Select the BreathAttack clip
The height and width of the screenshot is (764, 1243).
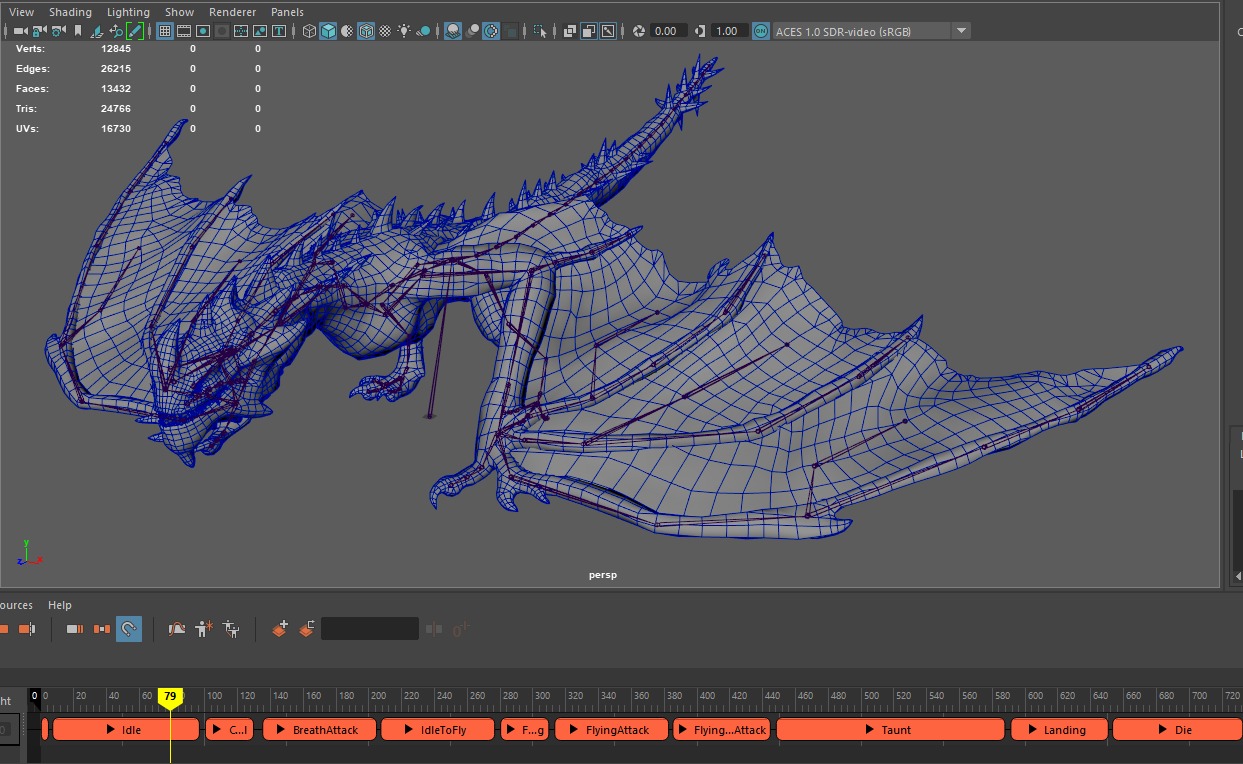318,730
